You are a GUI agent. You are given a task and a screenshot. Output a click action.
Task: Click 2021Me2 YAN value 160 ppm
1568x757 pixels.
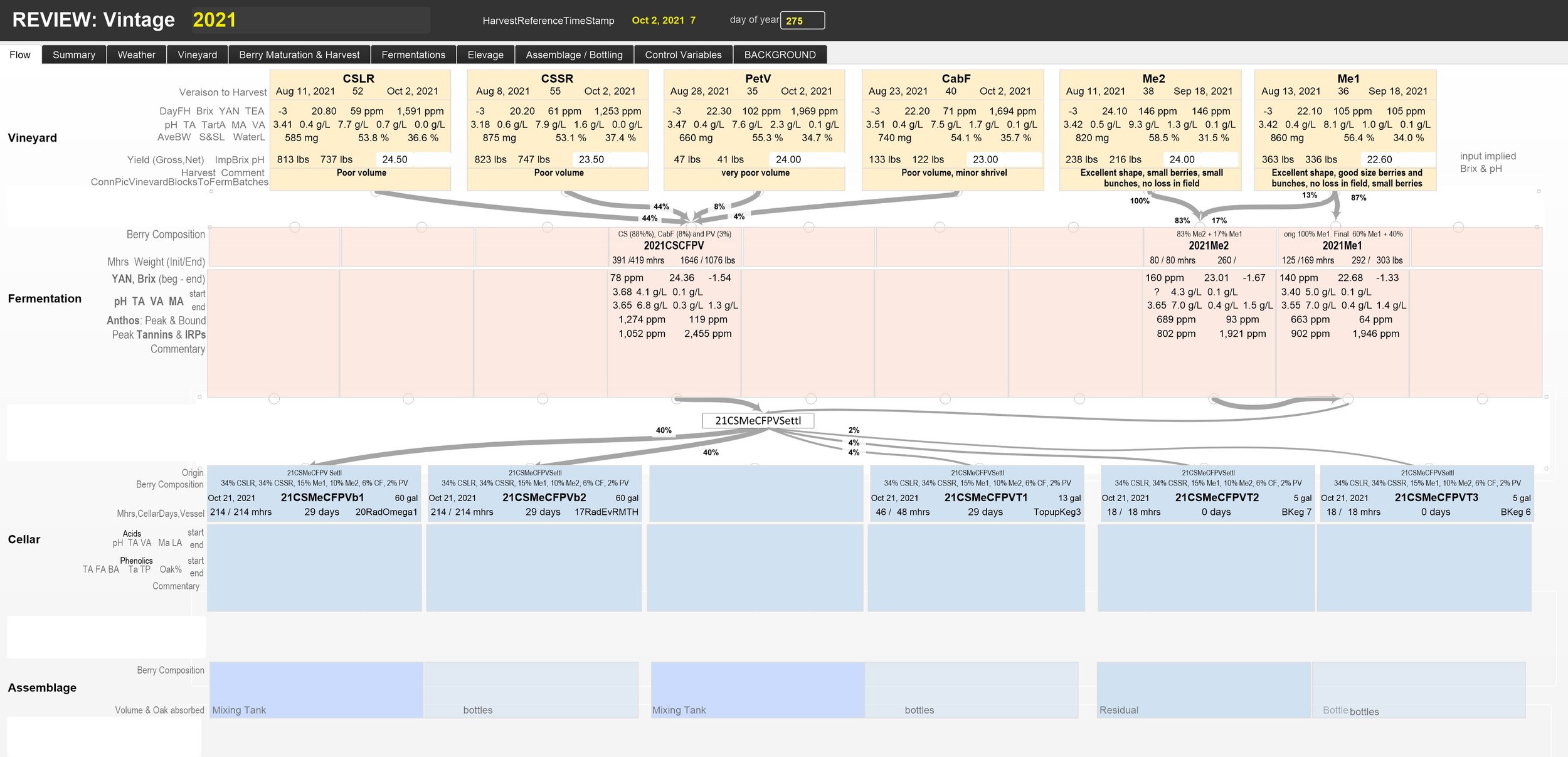pyautogui.click(x=1165, y=278)
